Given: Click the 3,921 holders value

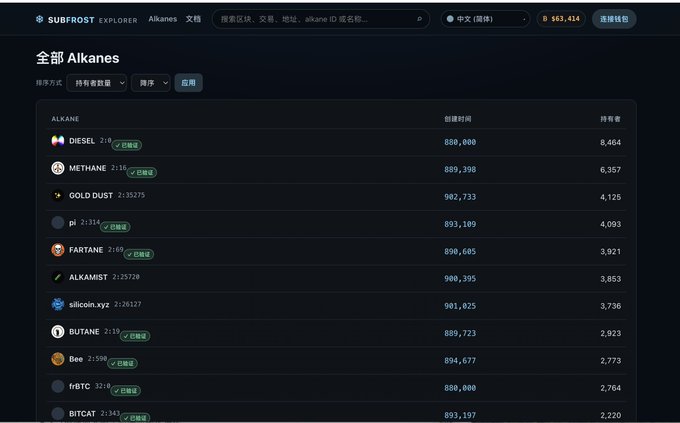Looking at the screenshot, I should [611, 252].
